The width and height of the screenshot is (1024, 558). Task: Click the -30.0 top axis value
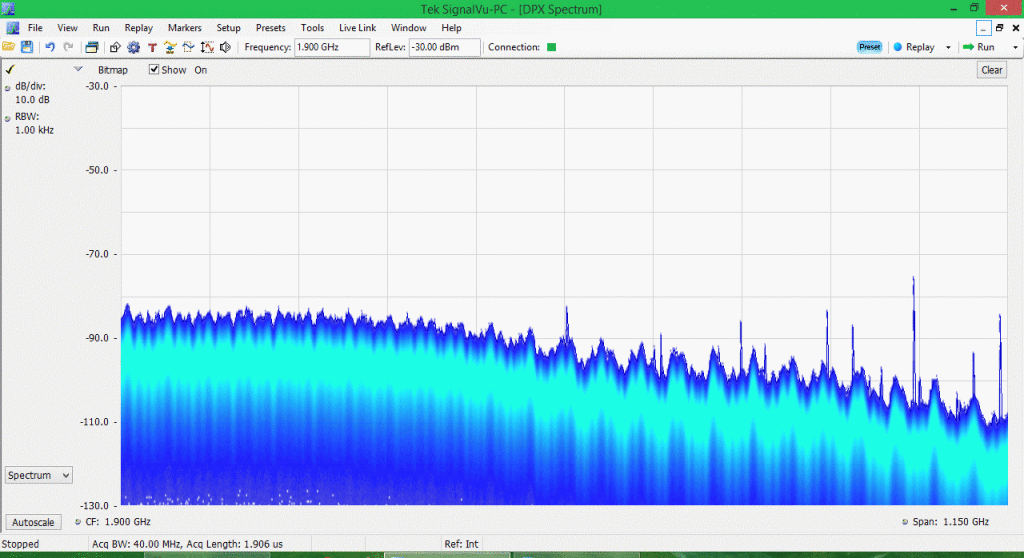click(x=98, y=86)
